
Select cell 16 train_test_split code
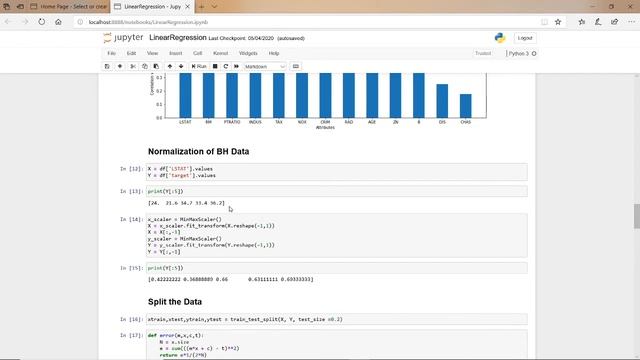[336, 319]
